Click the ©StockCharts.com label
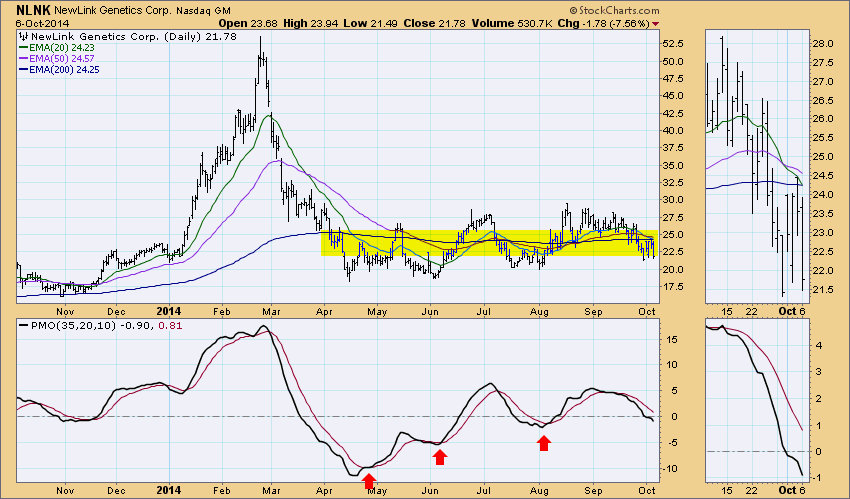Viewport: 850px width, 499px height. coord(615,10)
